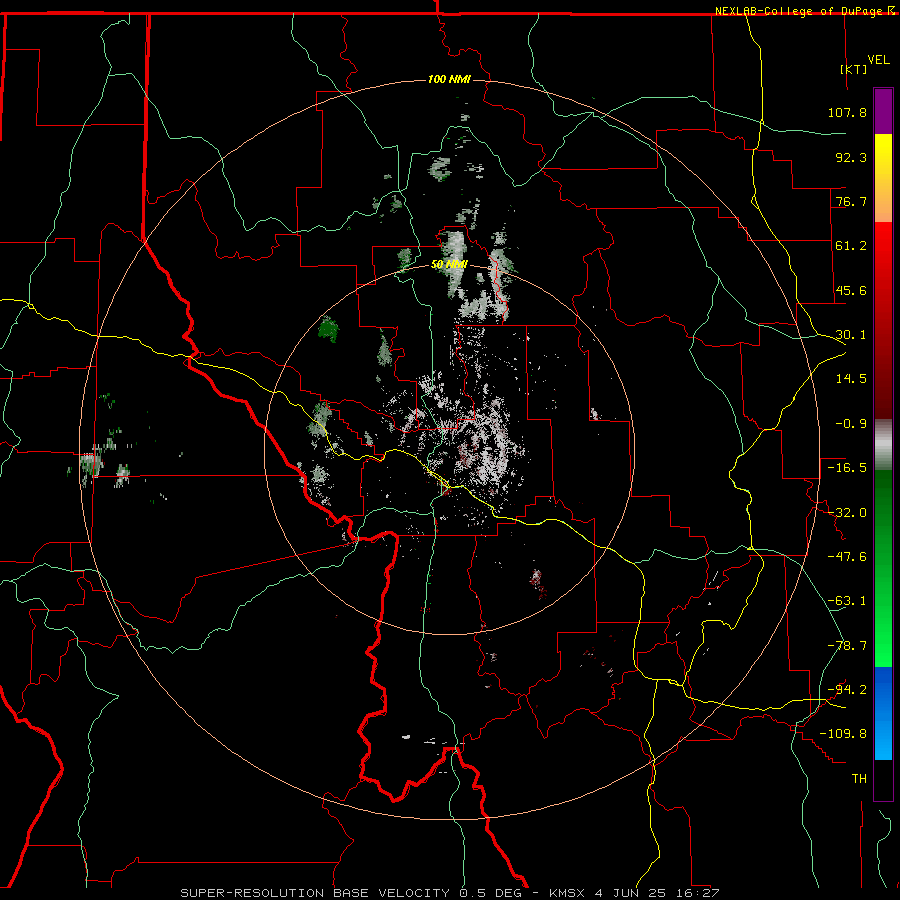Click the 61.2 value on the velocity scale

point(851,246)
